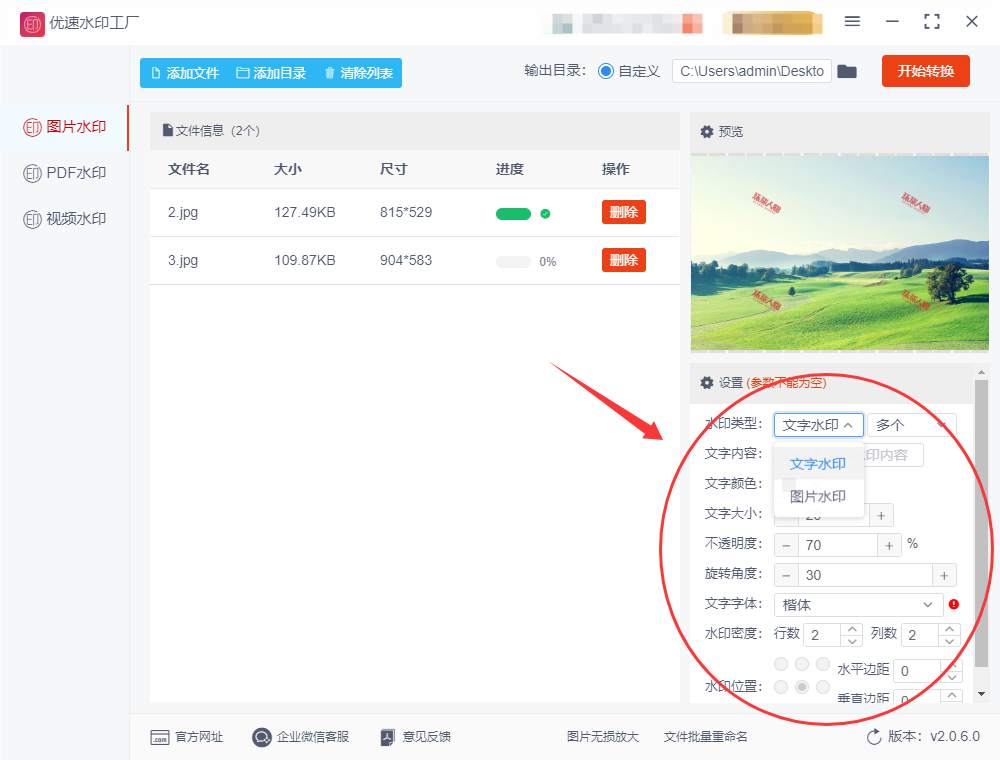The width and height of the screenshot is (1000, 760).
Task: Click the file icon beside 文件信息
Action: (168, 130)
